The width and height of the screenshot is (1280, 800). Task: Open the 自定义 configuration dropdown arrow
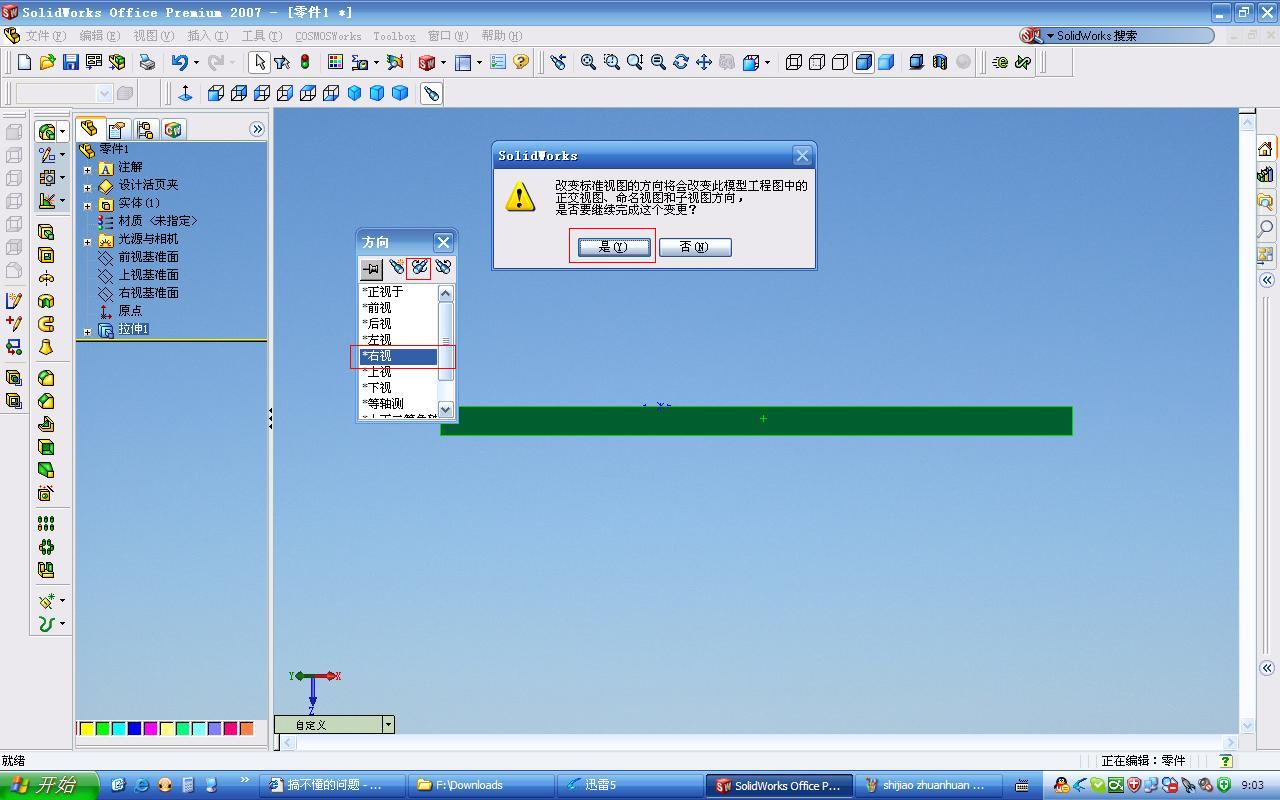coord(388,725)
